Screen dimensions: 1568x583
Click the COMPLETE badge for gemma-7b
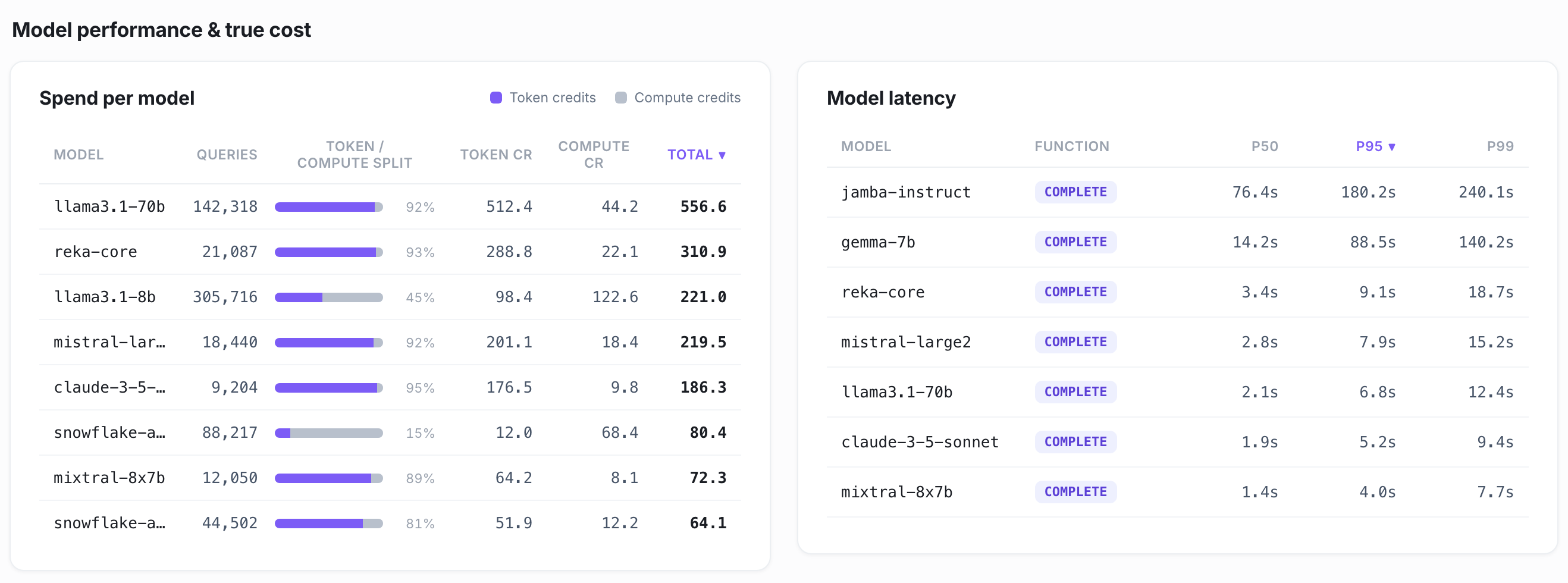1075,242
